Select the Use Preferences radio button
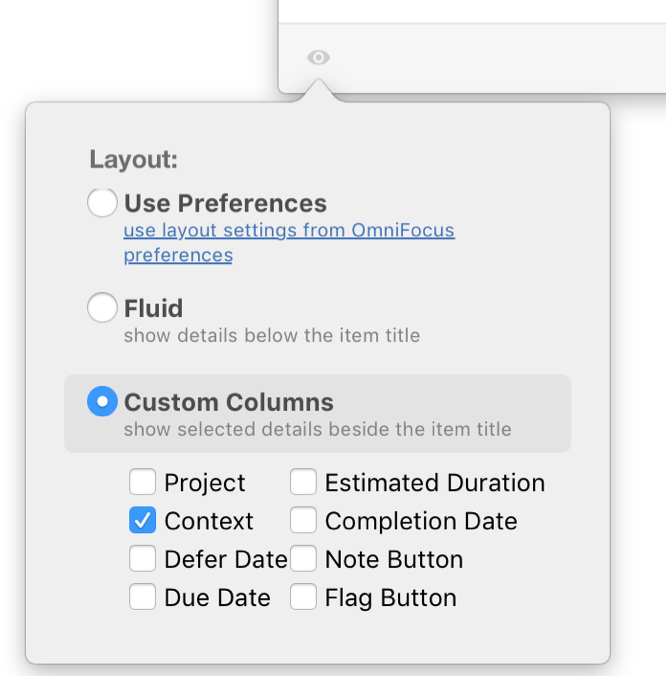Viewport: 666px width, 677px height. pyautogui.click(x=102, y=203)
